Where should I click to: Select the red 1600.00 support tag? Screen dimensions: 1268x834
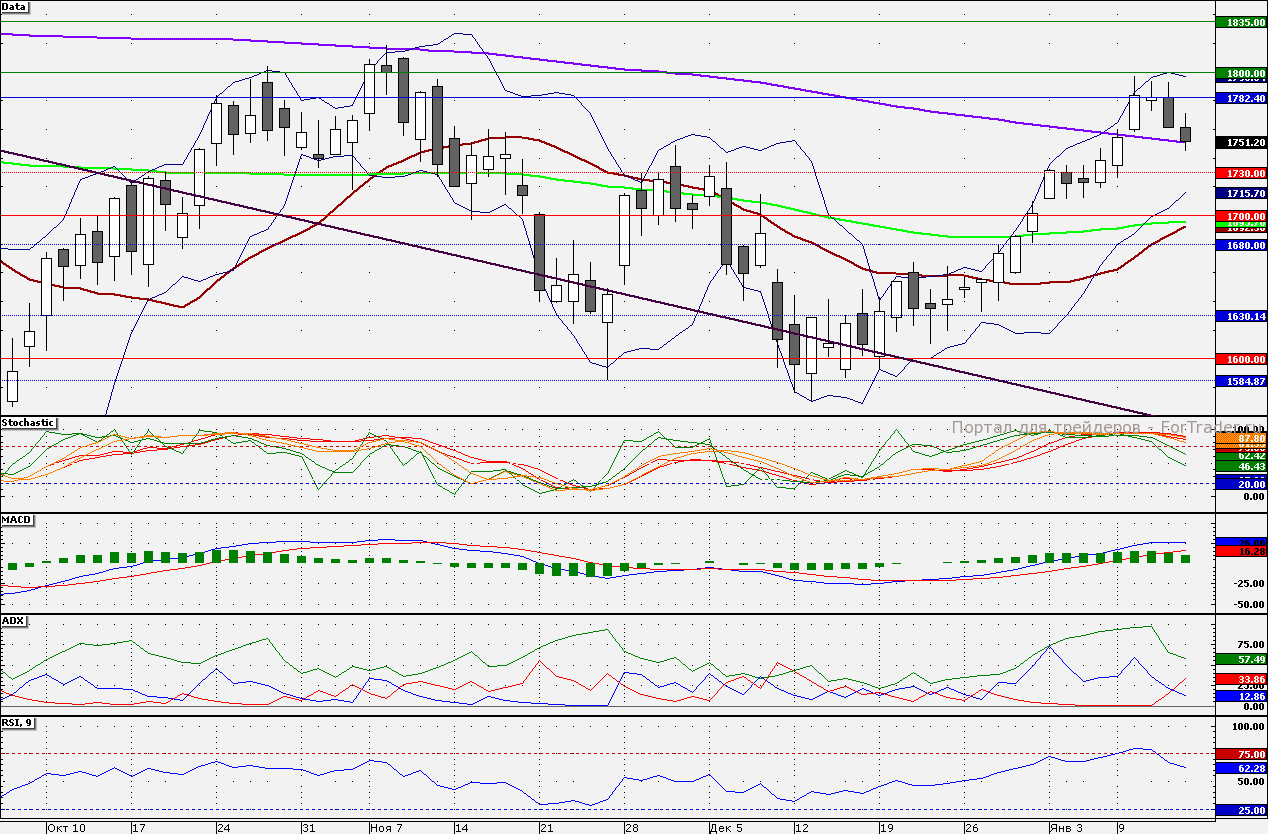(x=1239, y=359)
